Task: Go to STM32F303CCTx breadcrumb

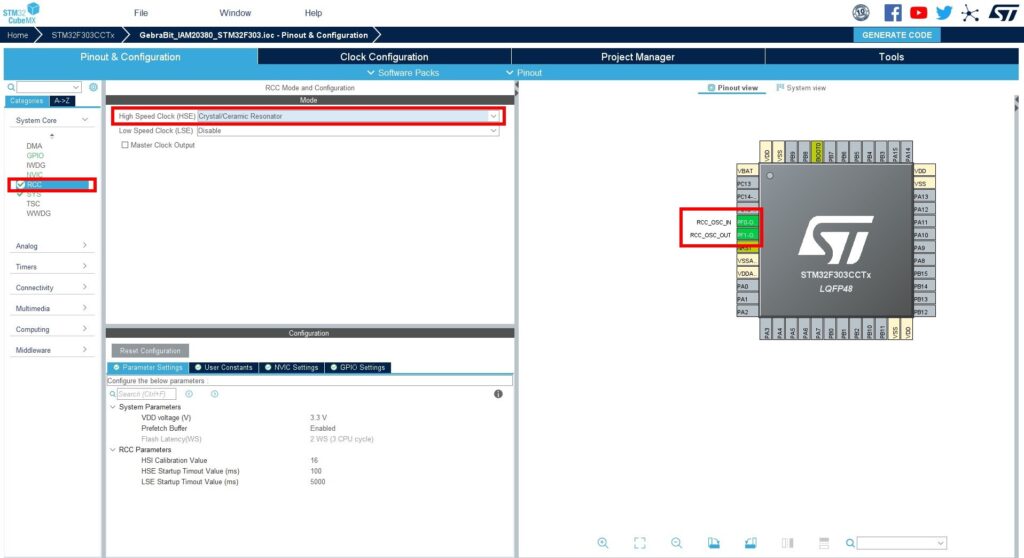Action: point(83,35)
